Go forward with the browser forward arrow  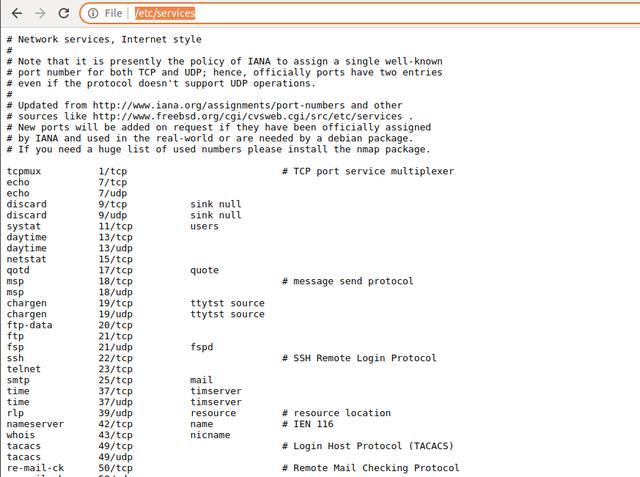(40, 13)
